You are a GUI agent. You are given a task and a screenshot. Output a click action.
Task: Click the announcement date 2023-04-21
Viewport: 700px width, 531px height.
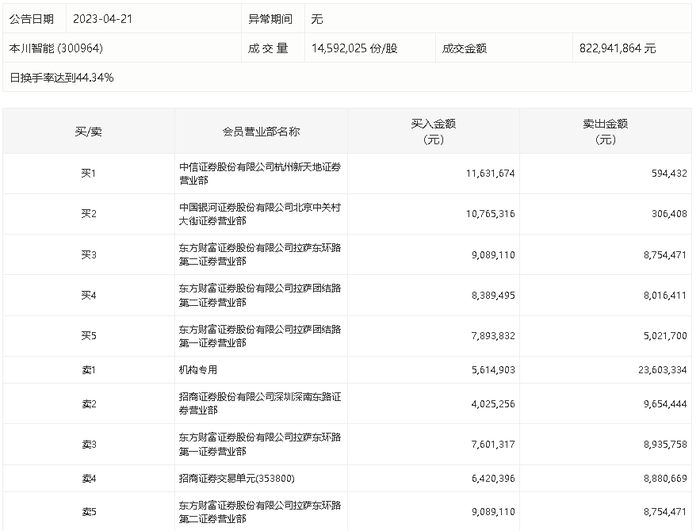(102, 19)
